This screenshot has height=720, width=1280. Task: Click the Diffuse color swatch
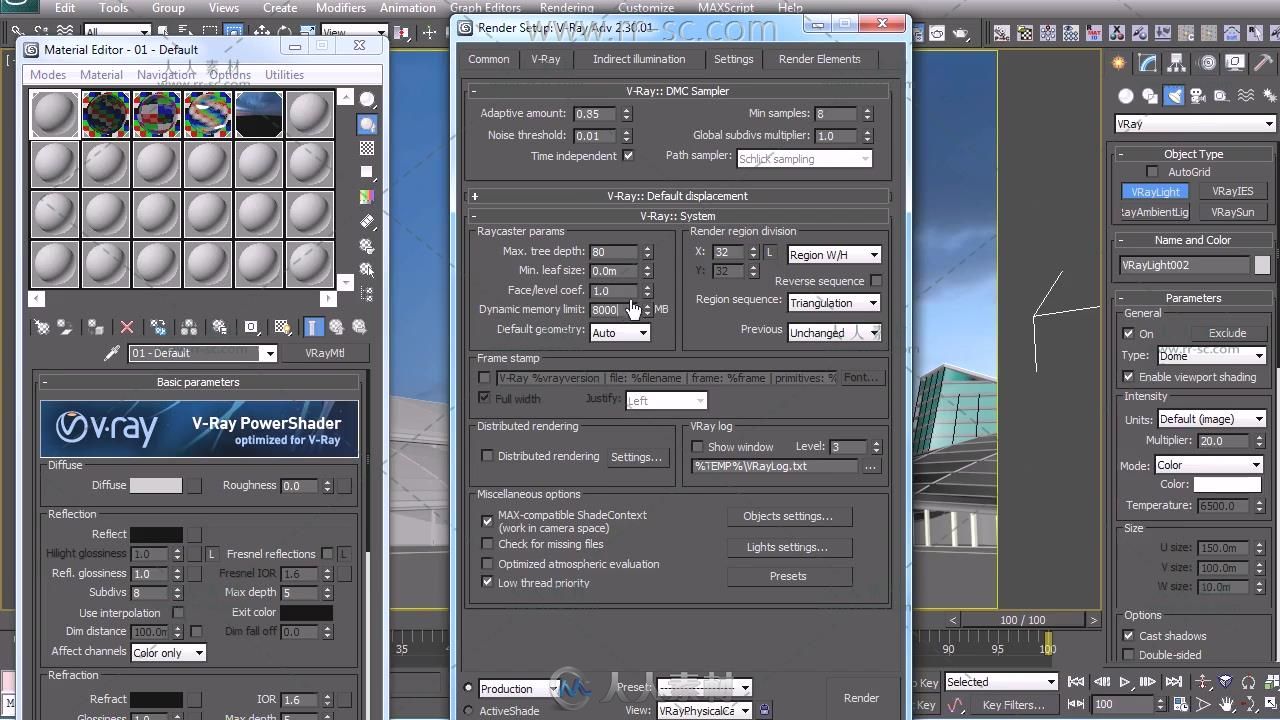[156, 486]
